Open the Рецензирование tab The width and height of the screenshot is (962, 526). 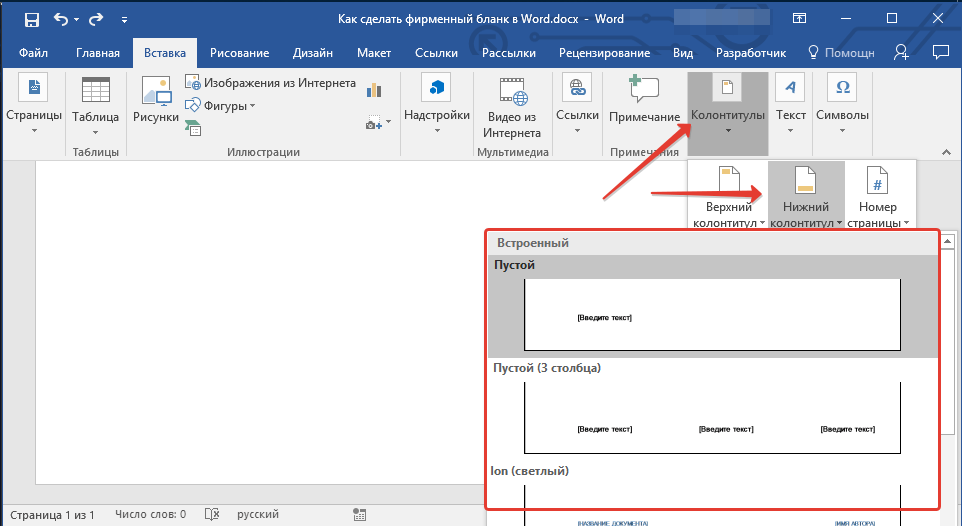point(604,53)
